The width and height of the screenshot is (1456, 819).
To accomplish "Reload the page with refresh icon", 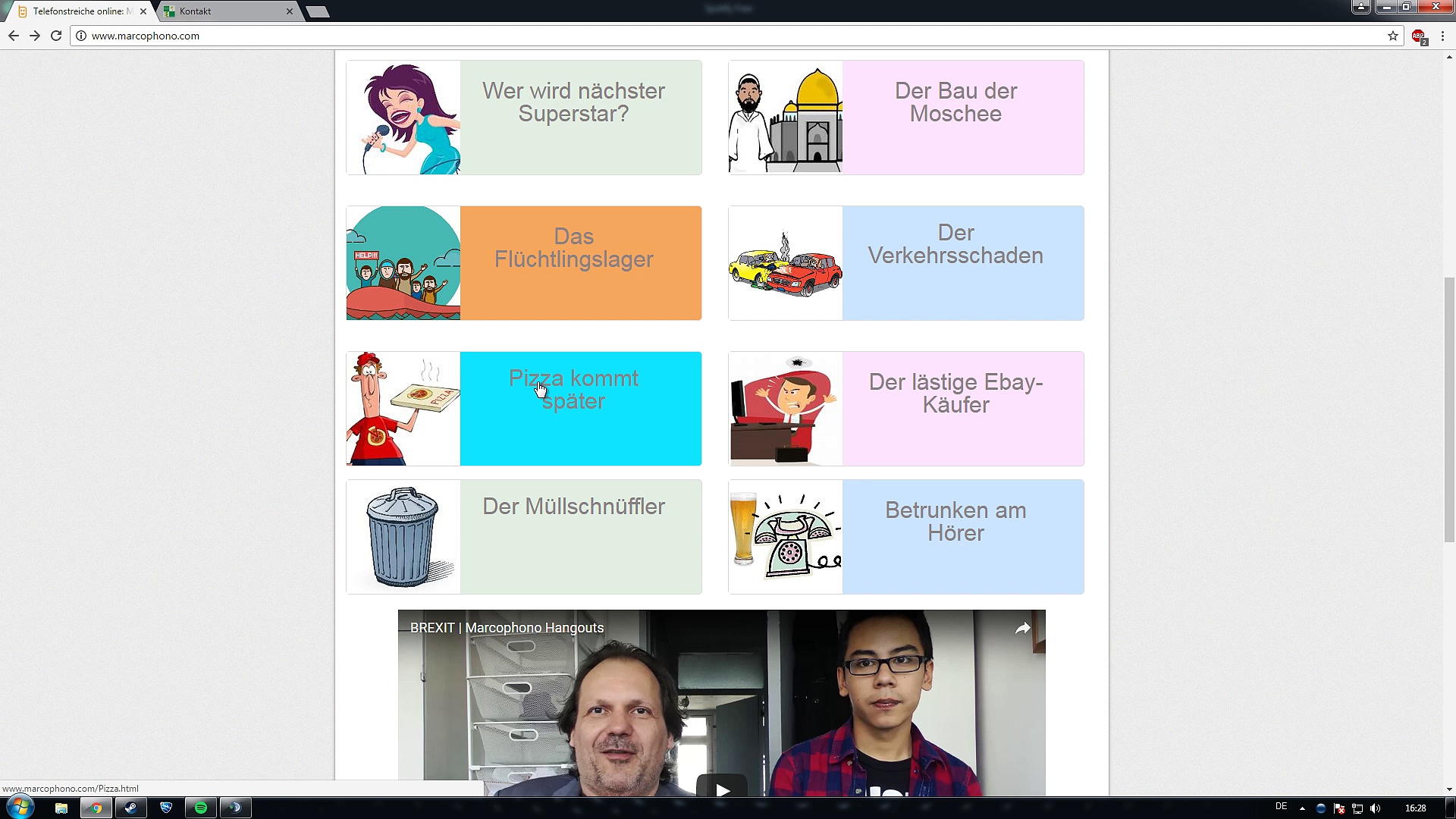I will point(56,36).
